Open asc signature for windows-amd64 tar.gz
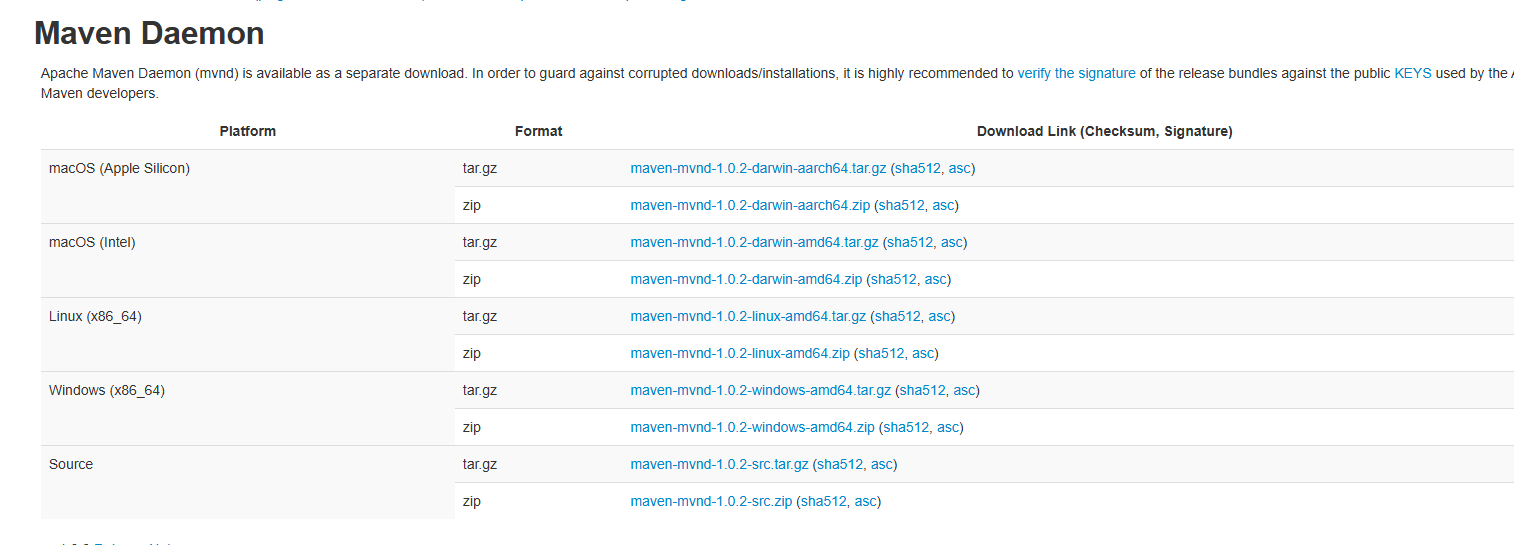The height and width of the screenshot is (545, 1514). pyautogui.click(x=965, y=390)
